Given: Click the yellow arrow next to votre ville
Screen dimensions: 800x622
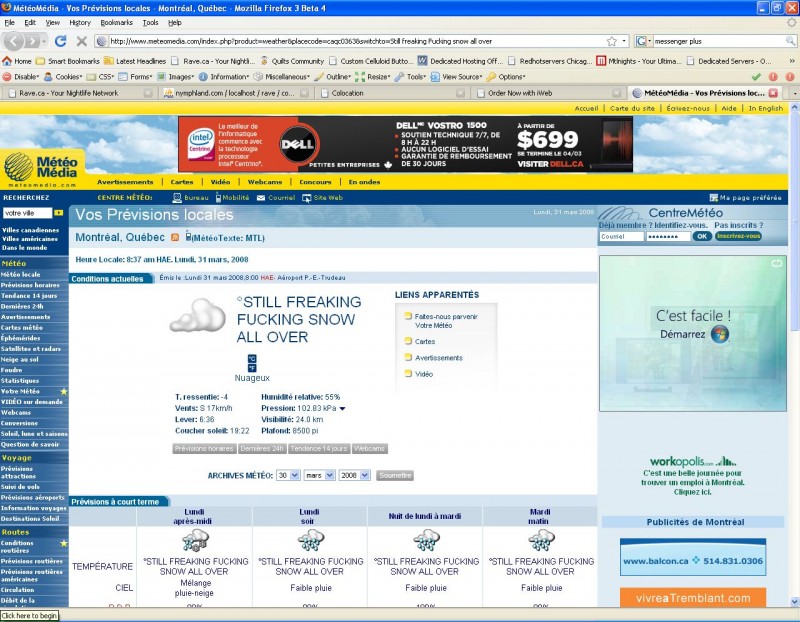Looking at the screenshot, I should point(59,213).
